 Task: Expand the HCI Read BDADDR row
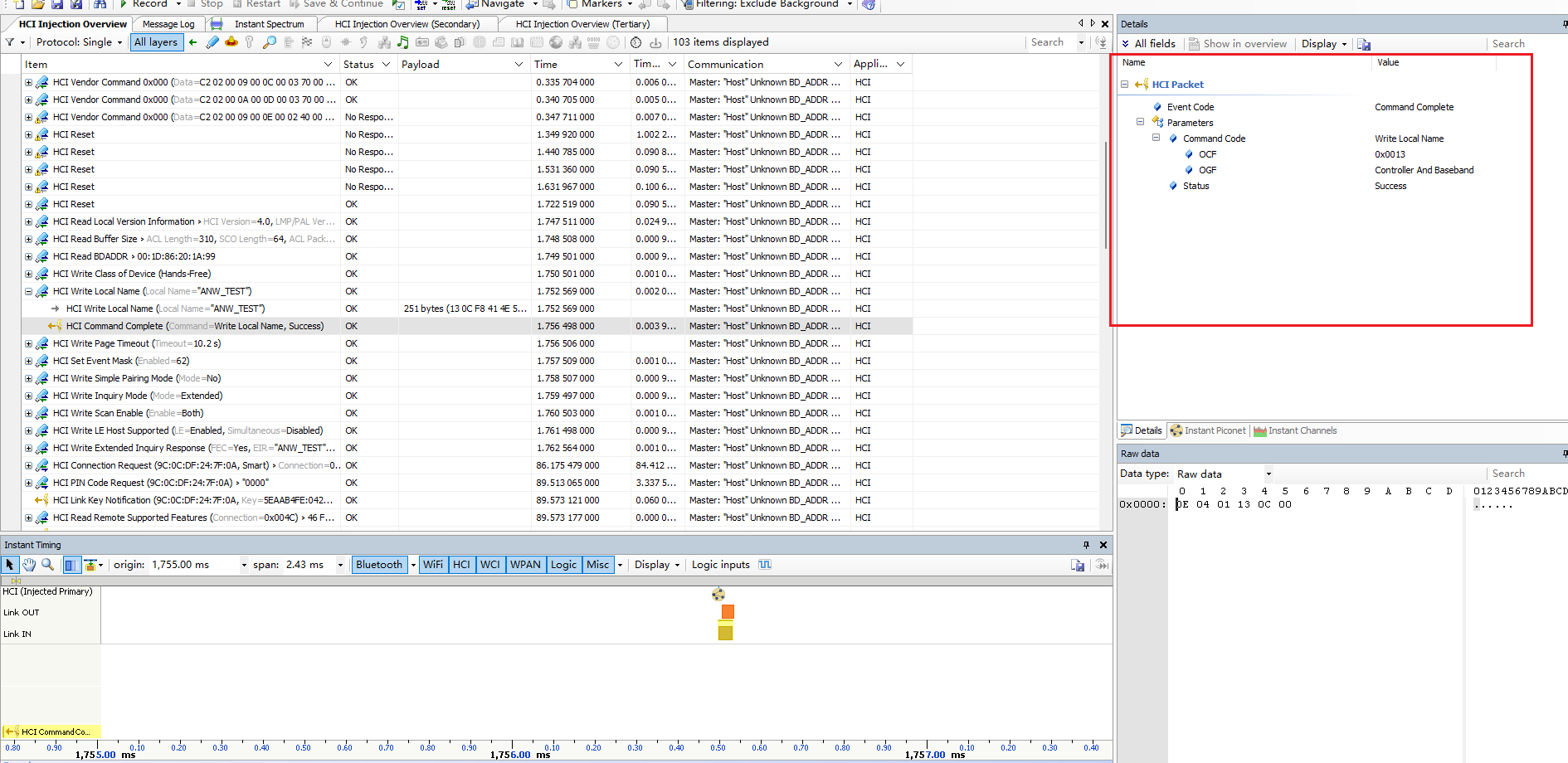coord(28,256)
